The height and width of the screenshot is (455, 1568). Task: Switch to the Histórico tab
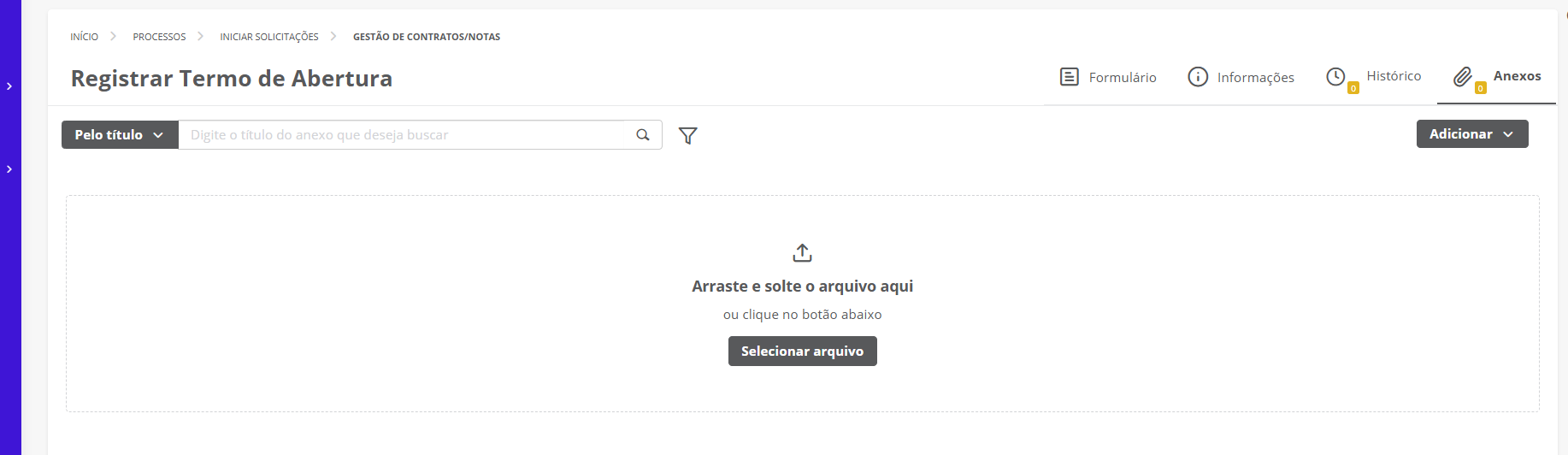(x=1394, y=76)
